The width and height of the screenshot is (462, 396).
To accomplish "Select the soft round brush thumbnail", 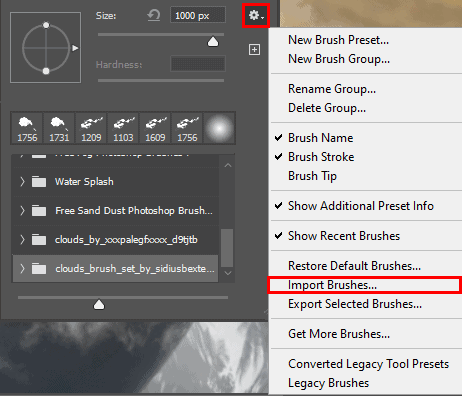I will pyautogui.click(x=219, y=128).
